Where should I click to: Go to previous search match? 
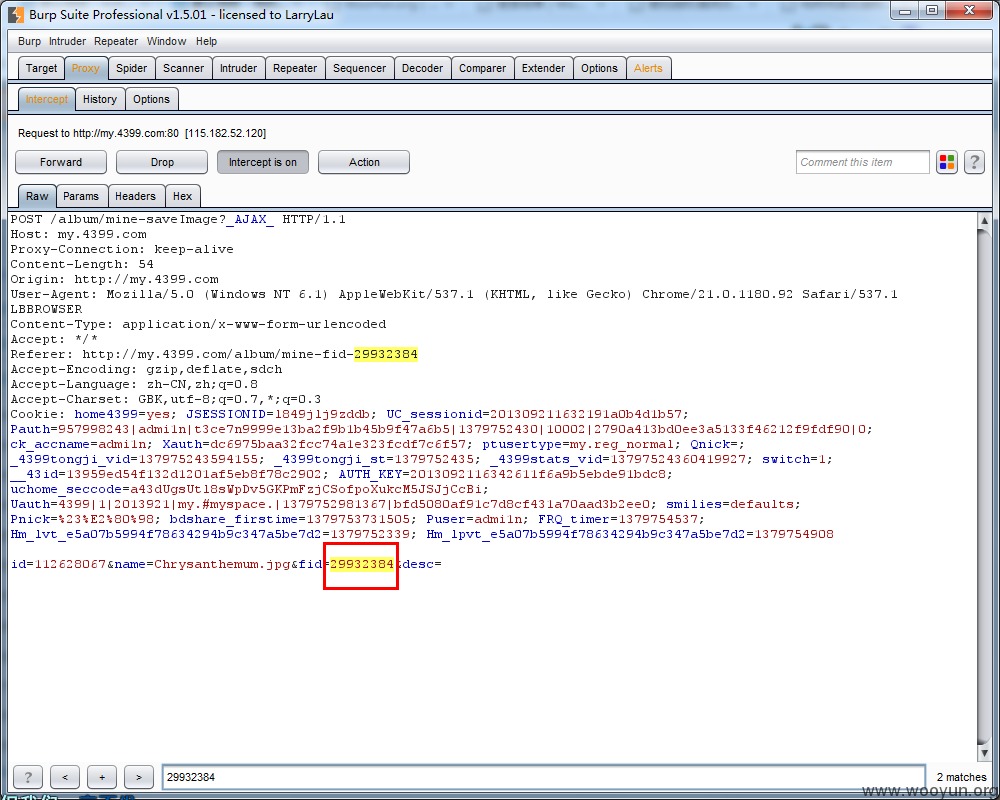pos(65,777)
